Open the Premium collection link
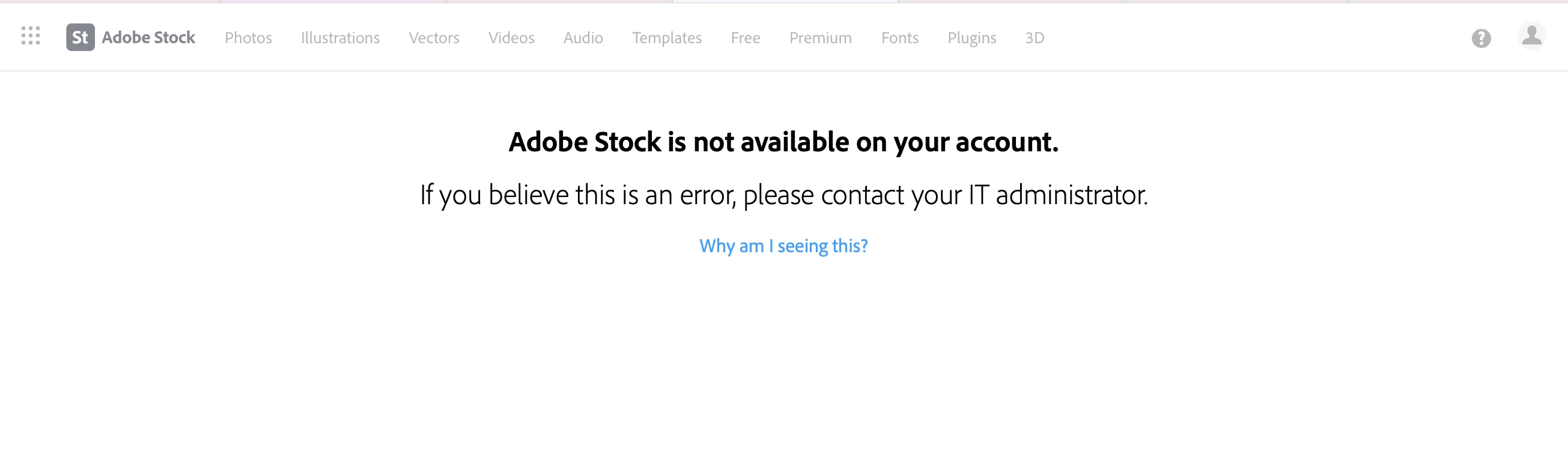 (x=821, y=38)
